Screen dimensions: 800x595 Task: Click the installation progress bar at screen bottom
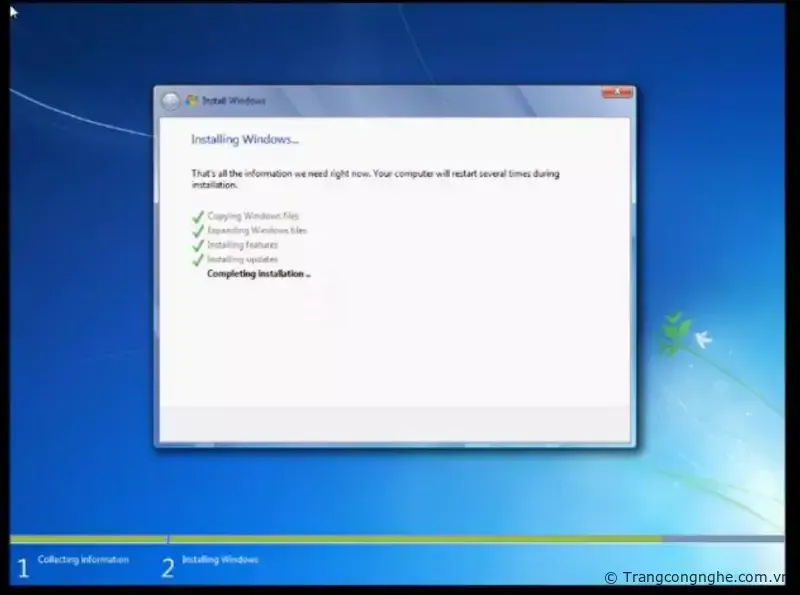(x=400, y=541)
